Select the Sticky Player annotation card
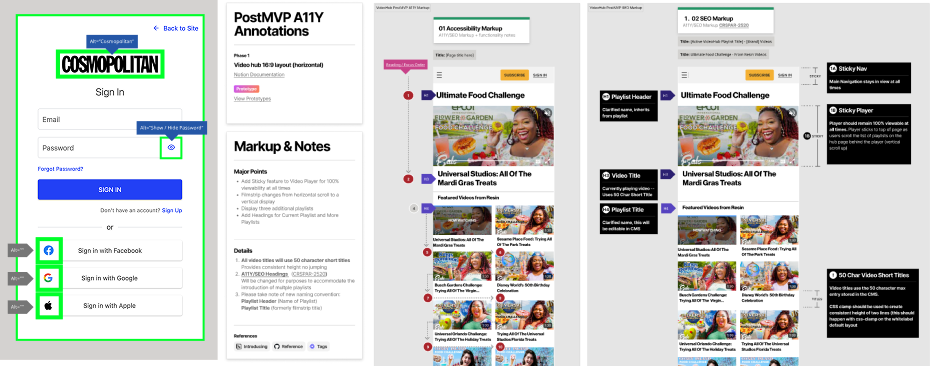The width and height of the screenshot is (934, 366). 869,135
